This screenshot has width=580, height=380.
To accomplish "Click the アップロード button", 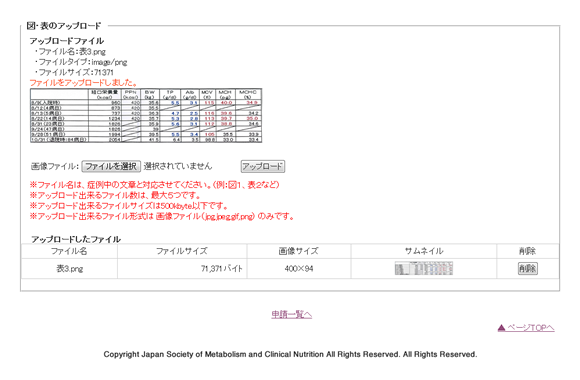I will click(263, 166).
